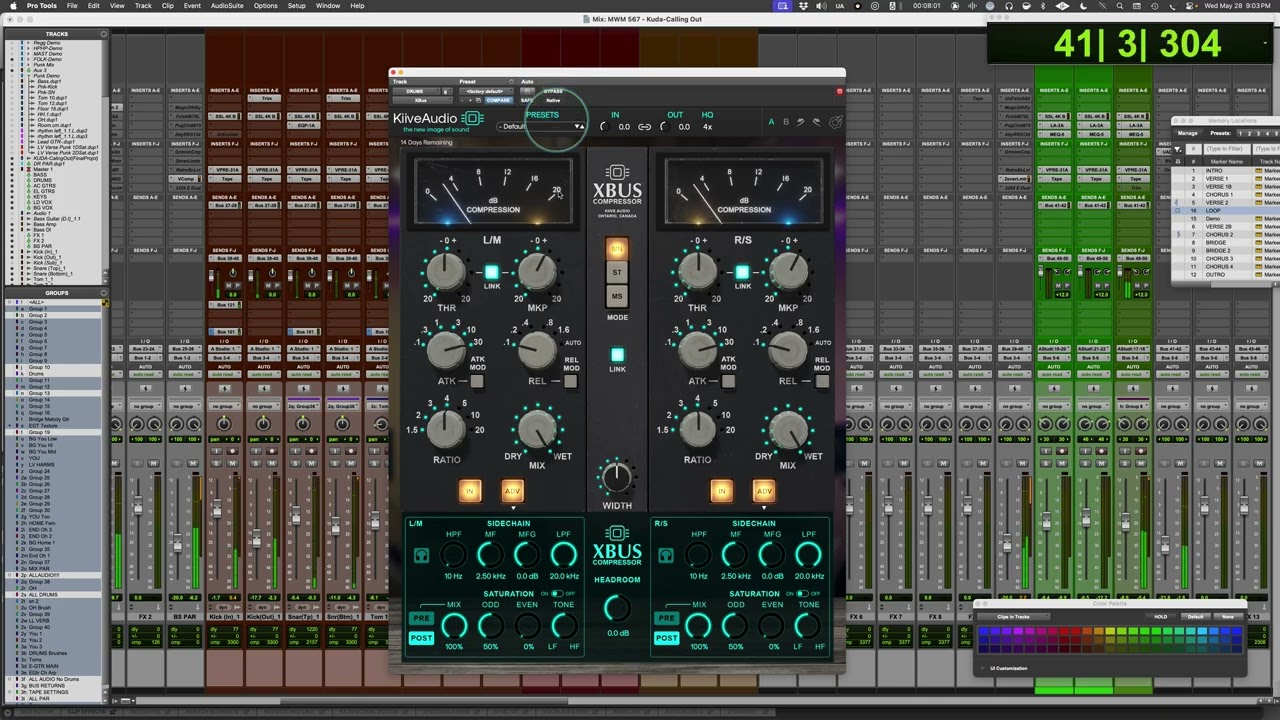Click the COMPARE button in plugin header

498,100
